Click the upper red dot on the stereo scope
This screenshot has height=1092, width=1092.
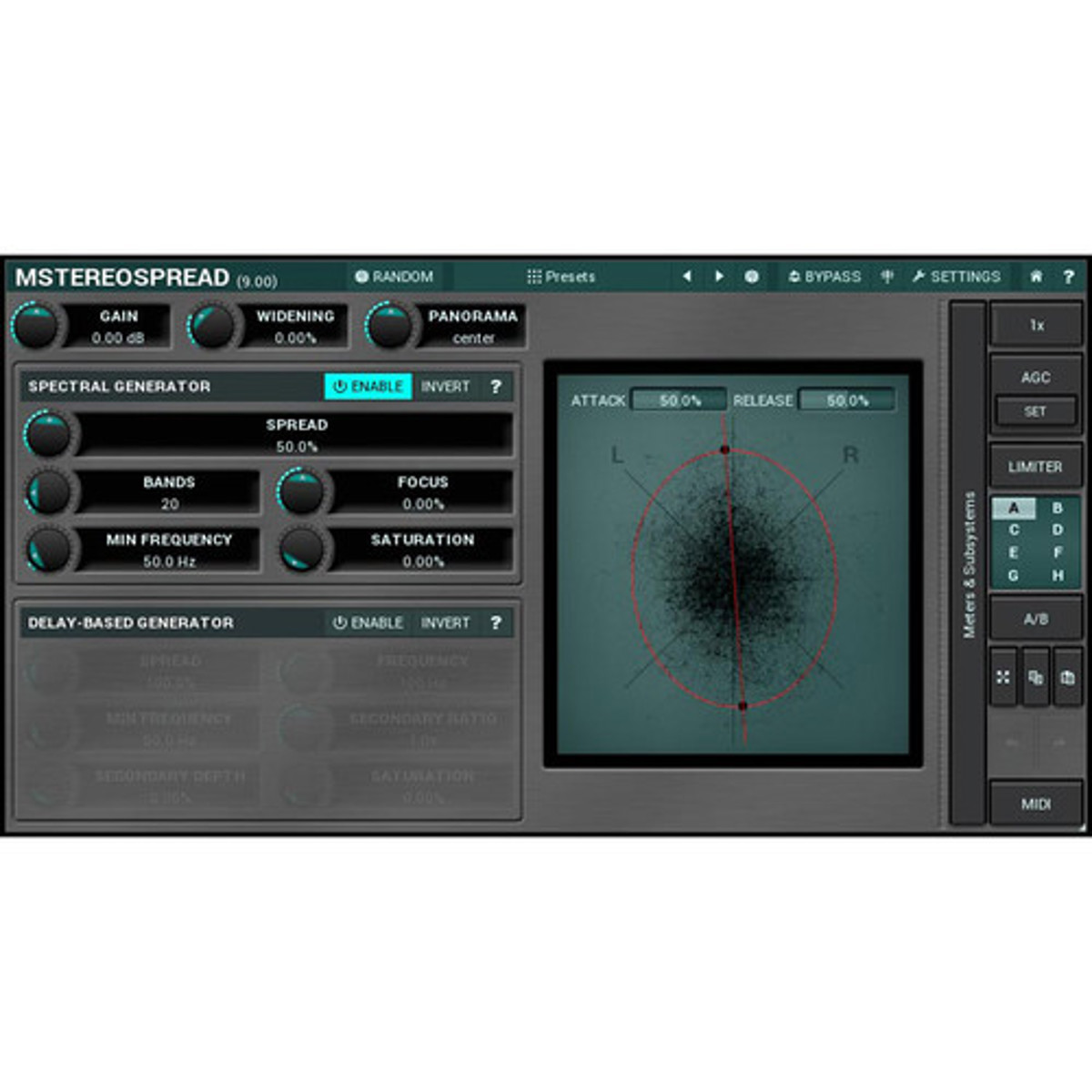[x=725, y=450]
